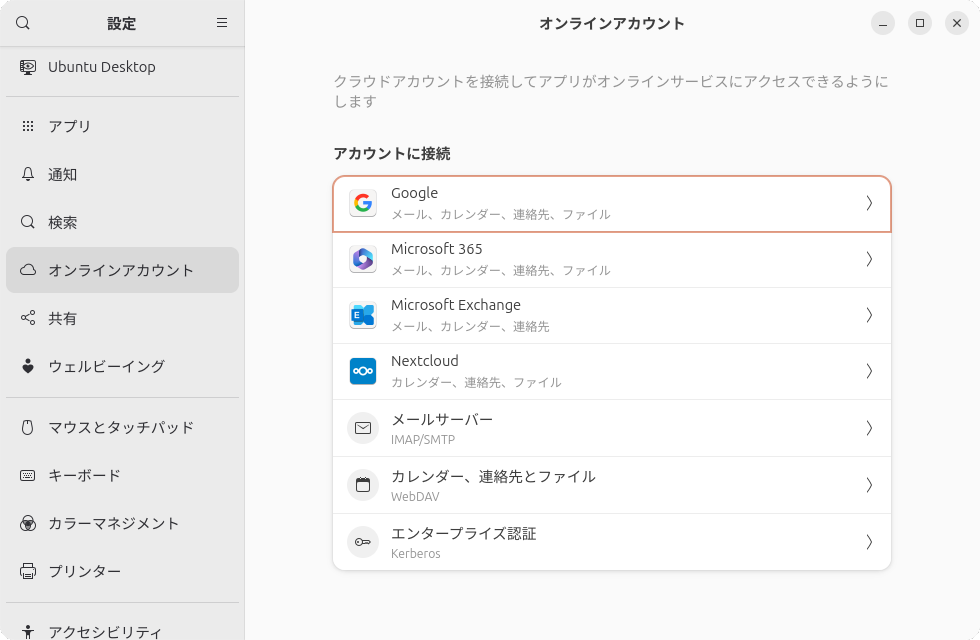Go to 共有 settings in the sidebar
Screen dimensions: 980x640
[x=63, y=318]
